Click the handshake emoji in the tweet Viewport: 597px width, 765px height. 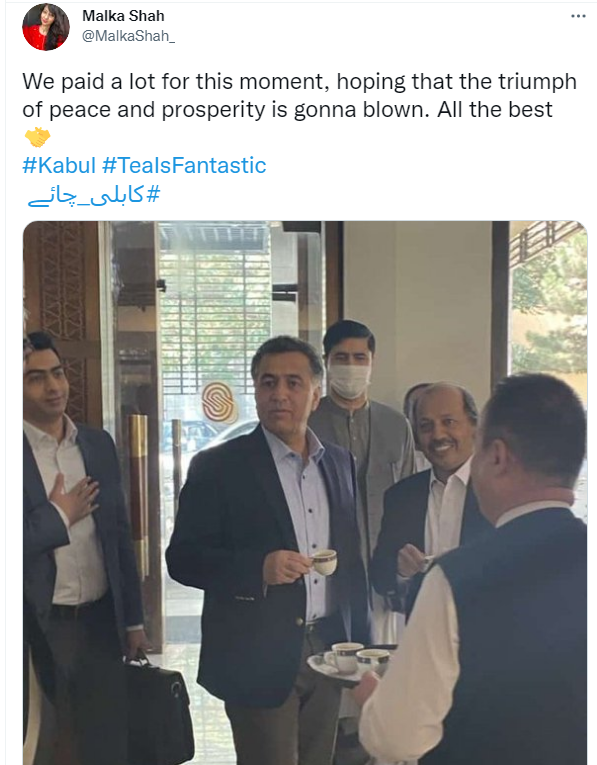38,138
